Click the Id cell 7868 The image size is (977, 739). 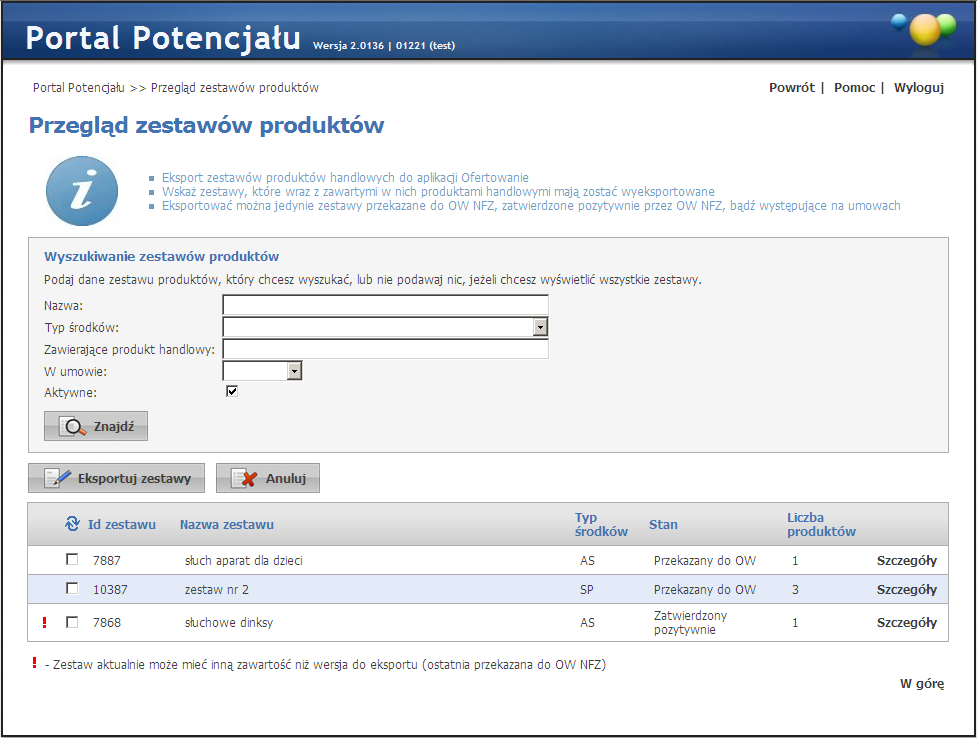point(107,623)
